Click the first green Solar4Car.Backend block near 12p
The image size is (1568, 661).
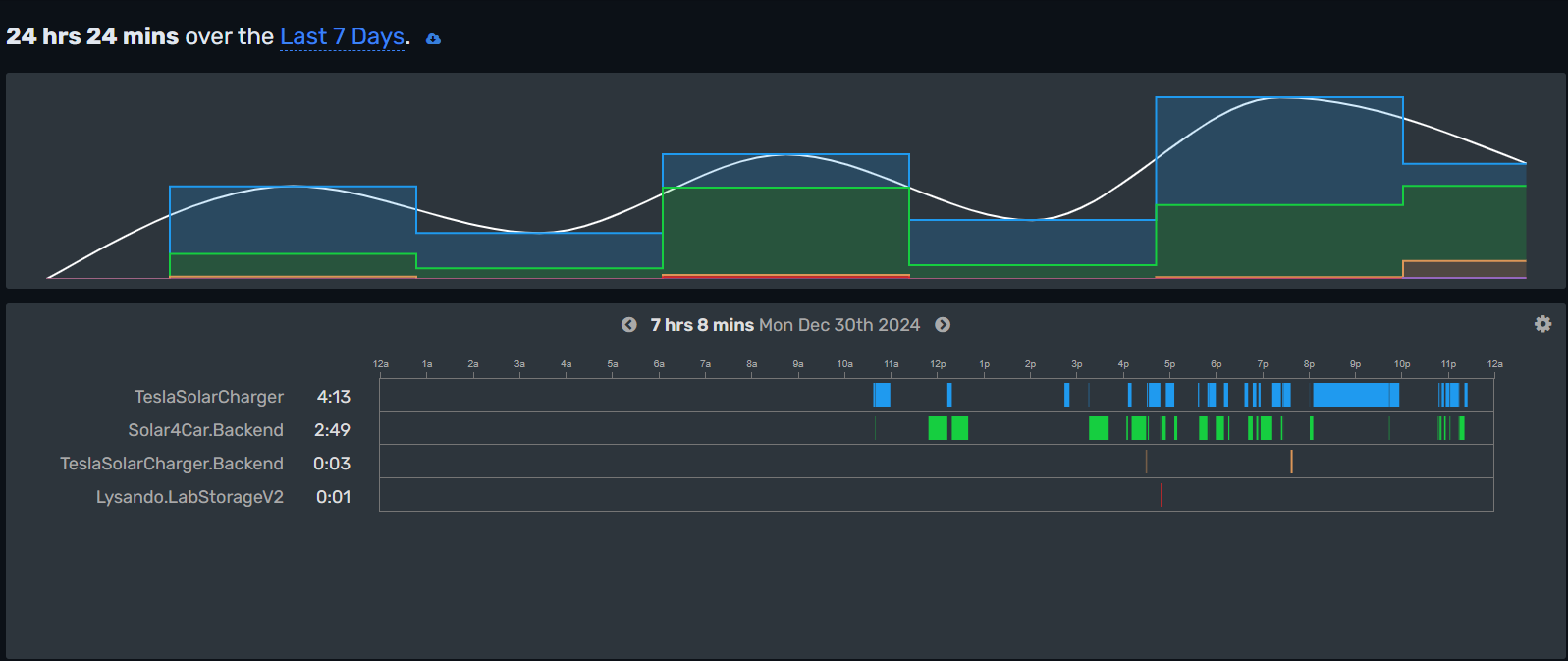(938, 428)
